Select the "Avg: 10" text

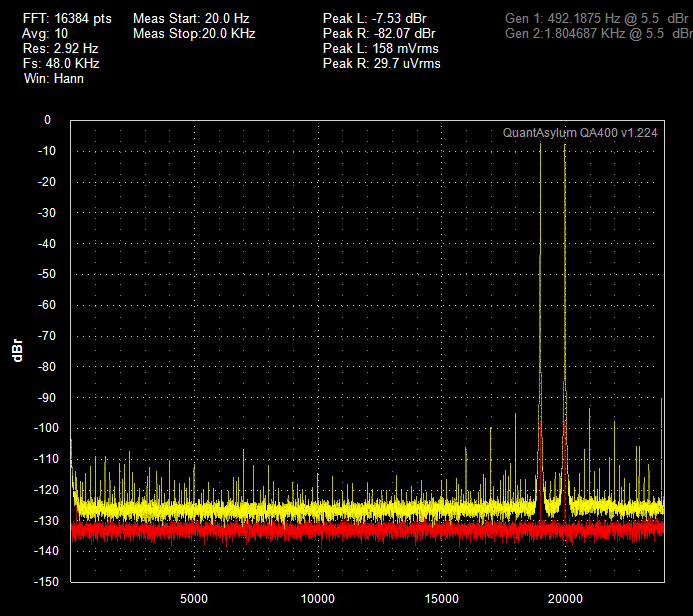(45, 34)
